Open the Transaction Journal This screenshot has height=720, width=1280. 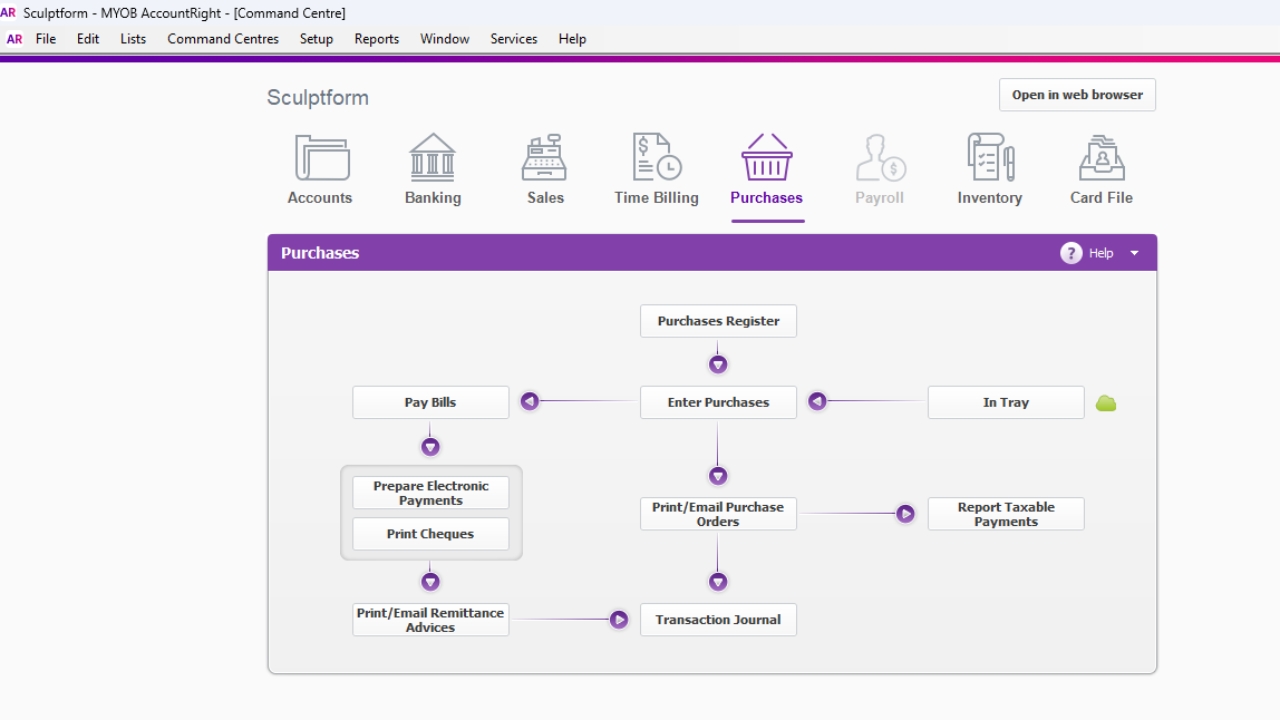pyautogui.click(x=718, y=620)
